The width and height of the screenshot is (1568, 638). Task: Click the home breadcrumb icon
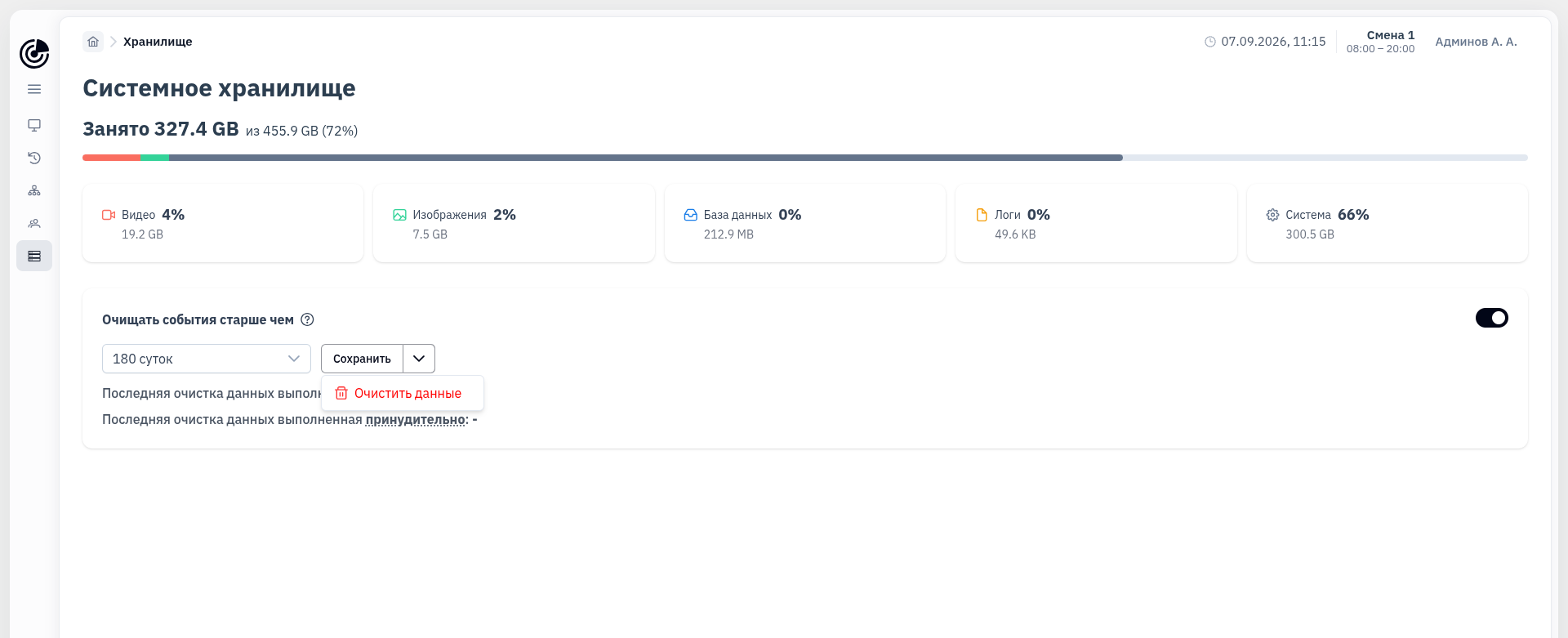[x=93, y=42]
